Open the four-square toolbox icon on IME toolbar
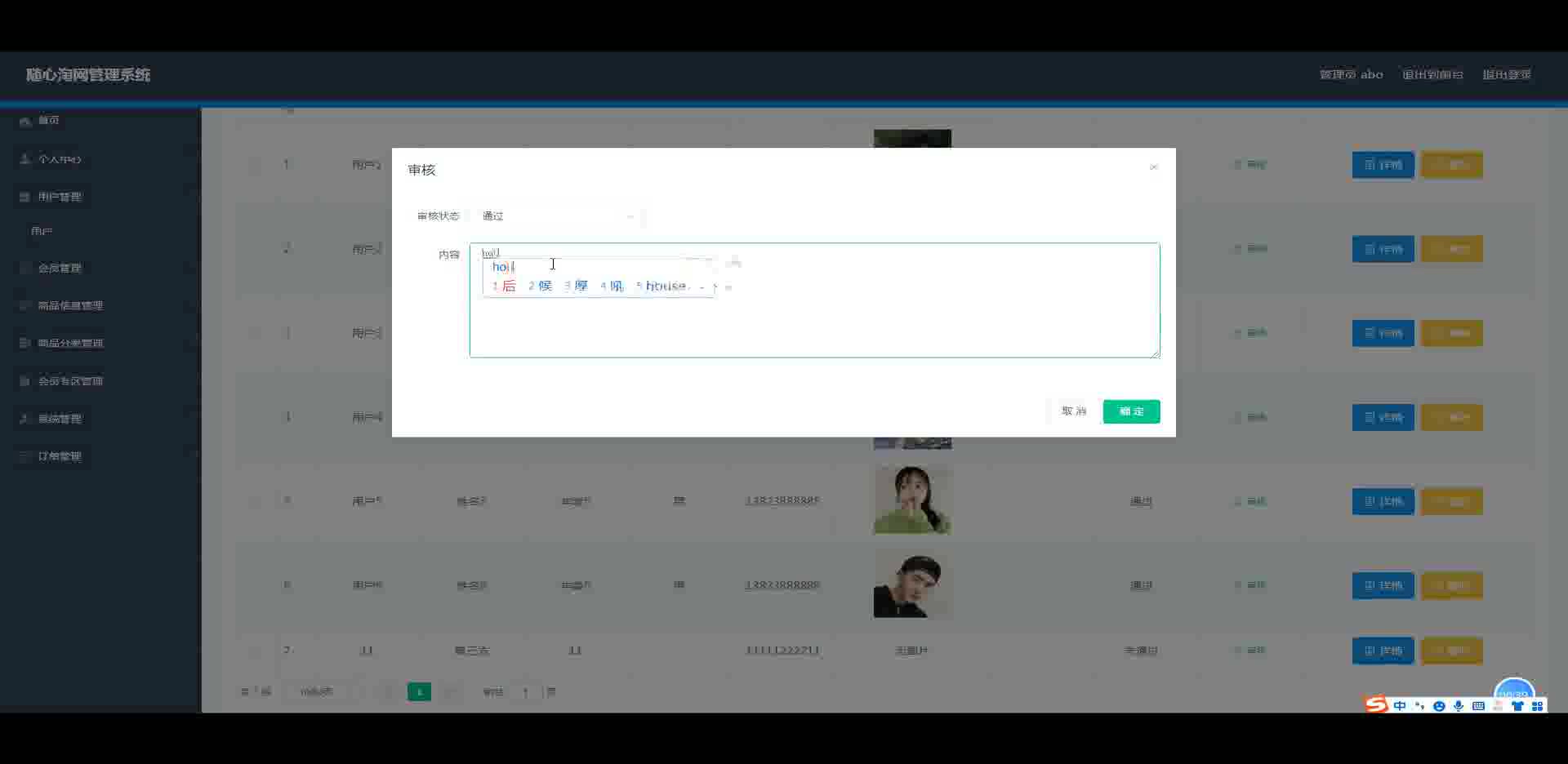 coord(1537,706)
